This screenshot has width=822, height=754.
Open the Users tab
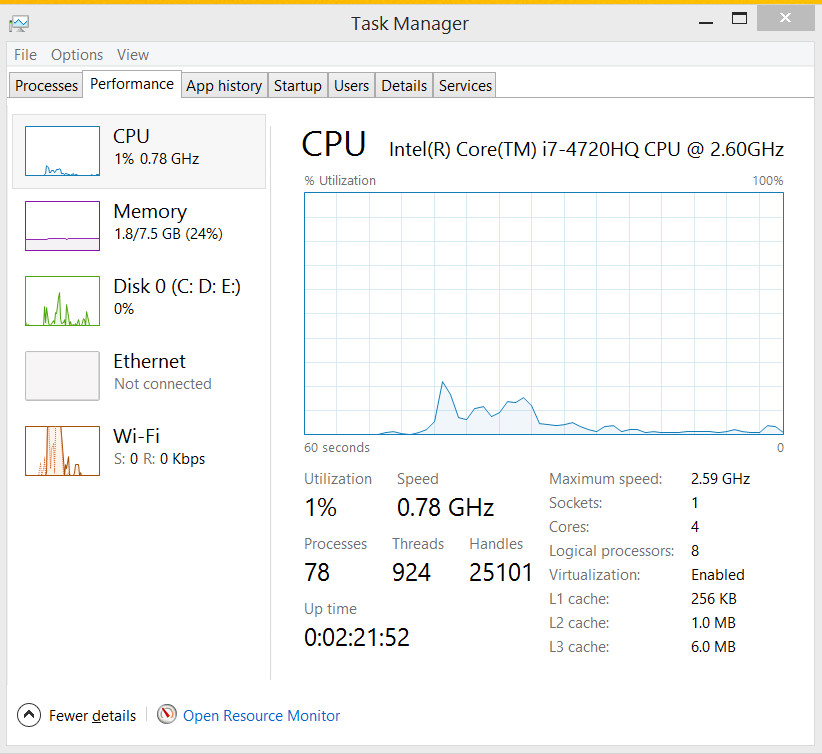[x=351, y=86]
